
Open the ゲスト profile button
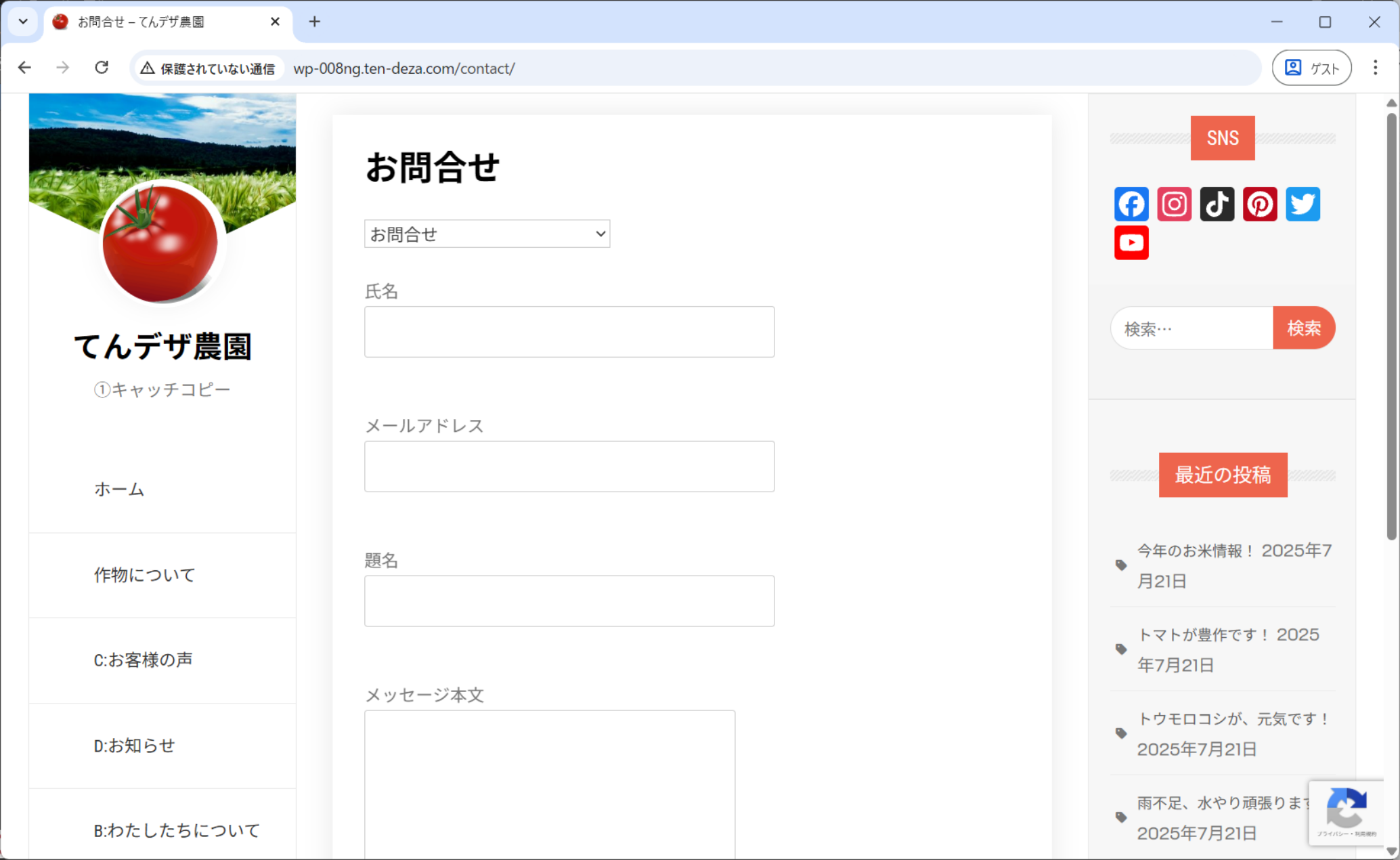[x=1311, y=68]
